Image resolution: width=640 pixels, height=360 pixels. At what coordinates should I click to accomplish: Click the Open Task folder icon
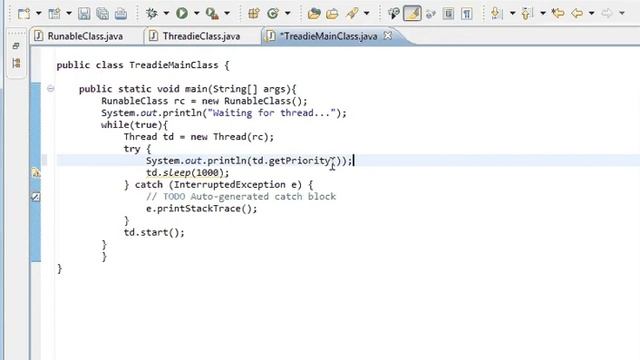[x=332, y=13]
